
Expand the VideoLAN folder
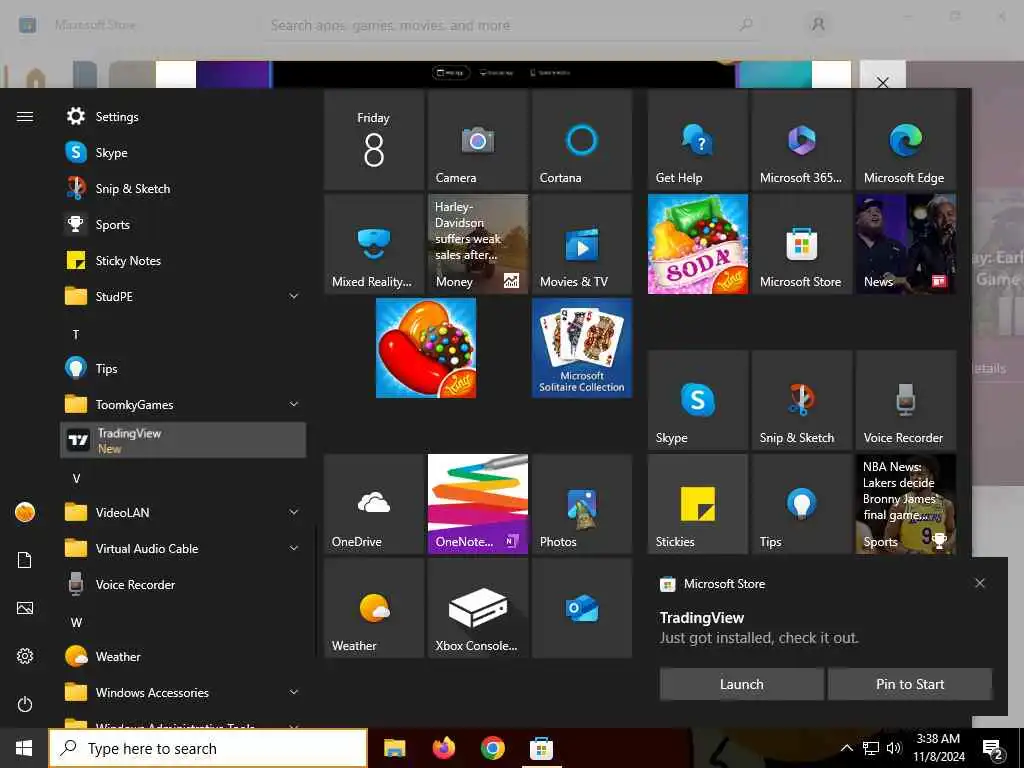tap(183, 512)
